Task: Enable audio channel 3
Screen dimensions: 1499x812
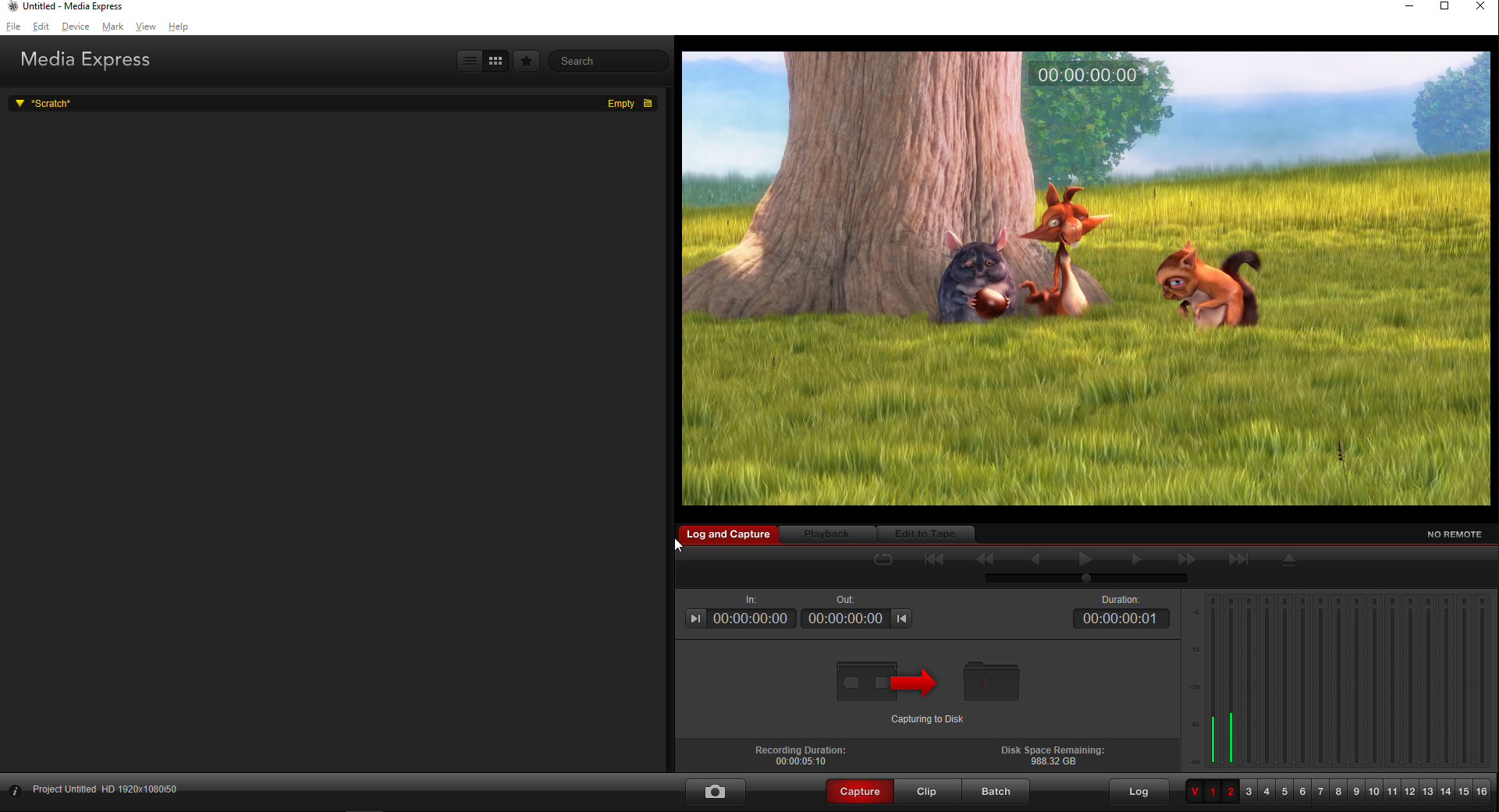Action: pos(1249,792)
